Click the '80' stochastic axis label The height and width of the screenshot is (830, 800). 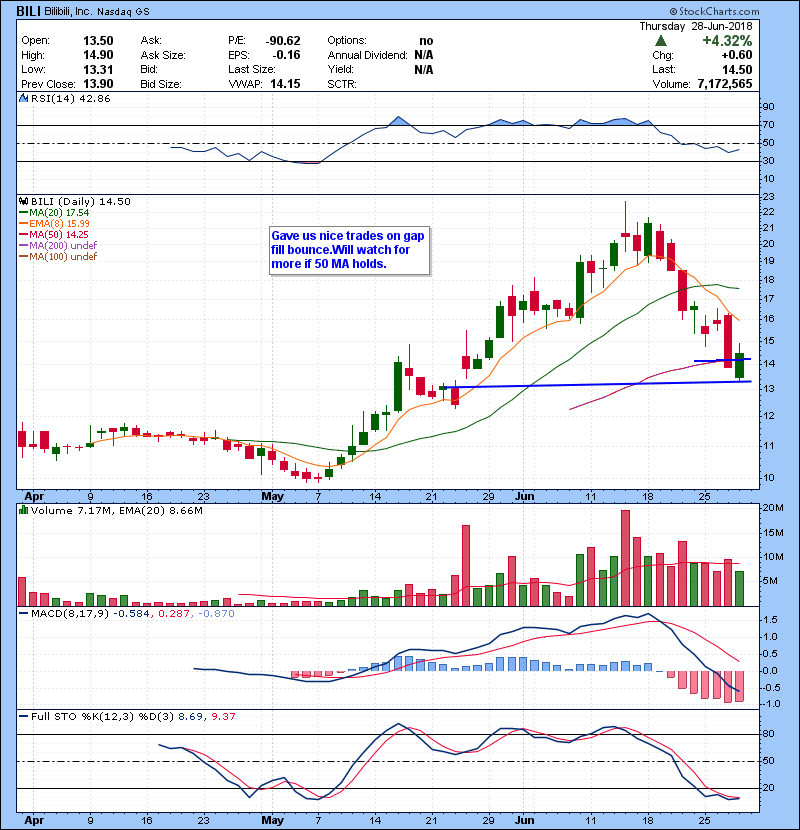point(768,734)
